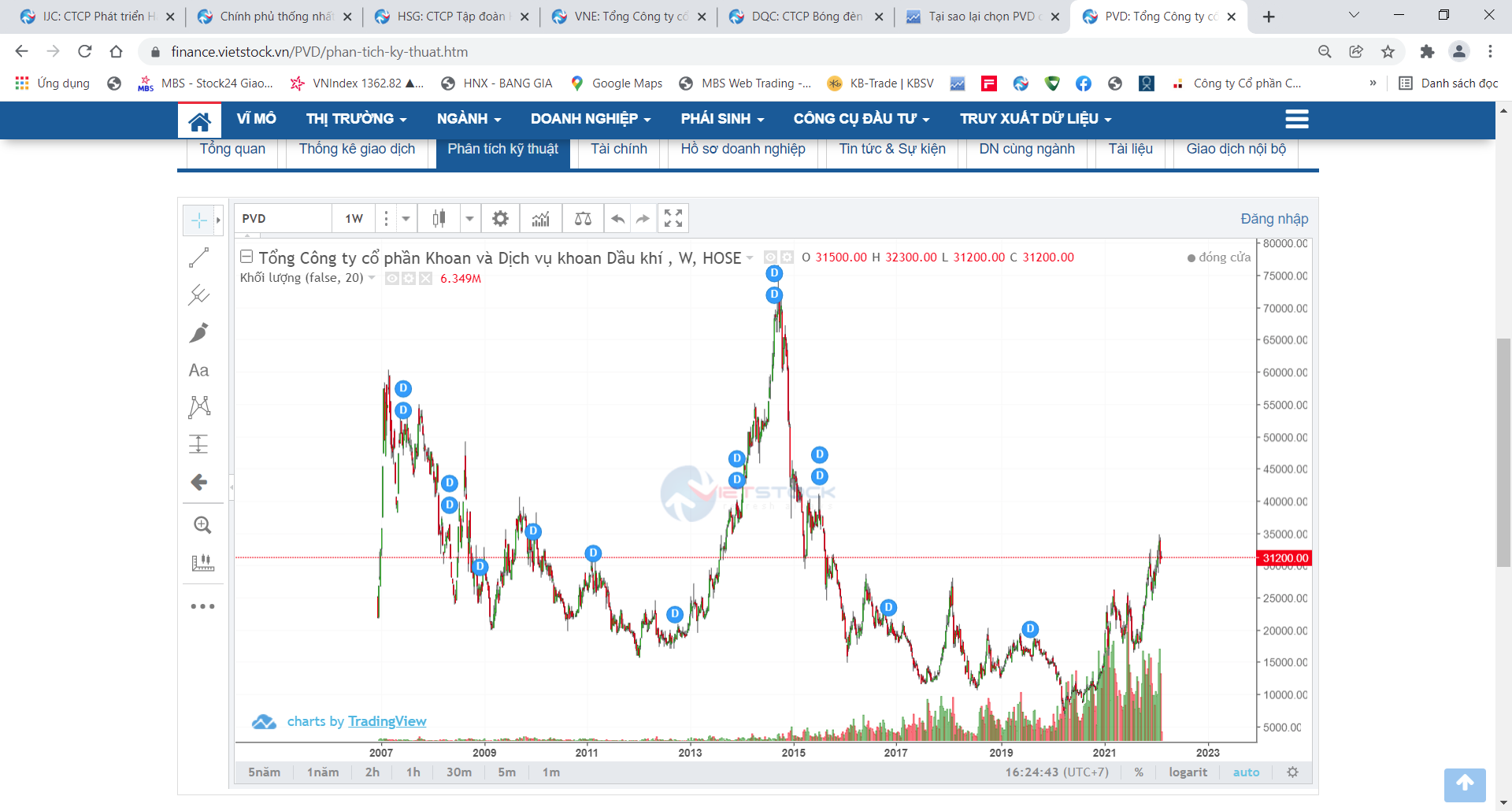The image size is (1512, 811).
Task: Expand the chart style dropdown arrow
Action: click(469, 219)
